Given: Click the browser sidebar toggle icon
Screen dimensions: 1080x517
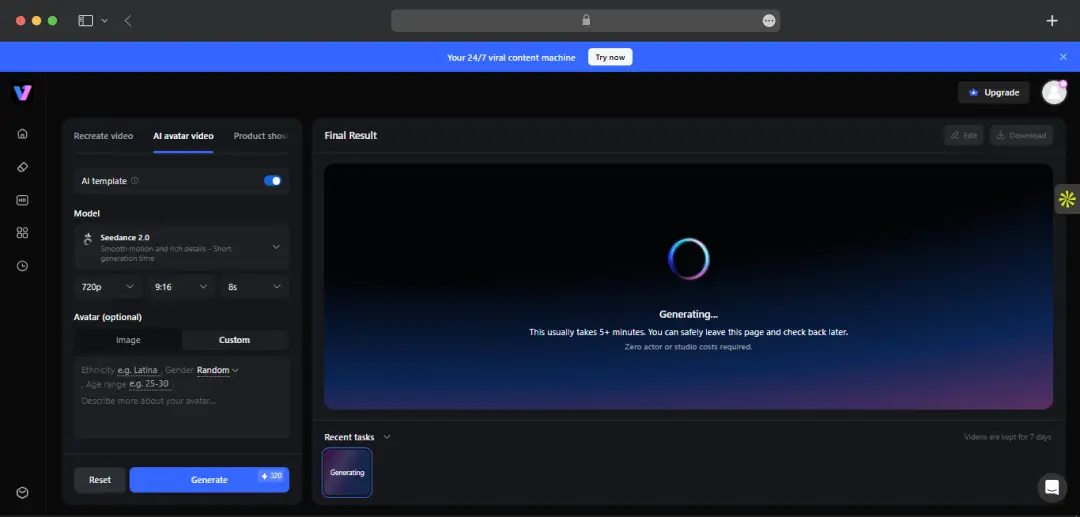Looking at the screenshot, I should coord(85,21).
